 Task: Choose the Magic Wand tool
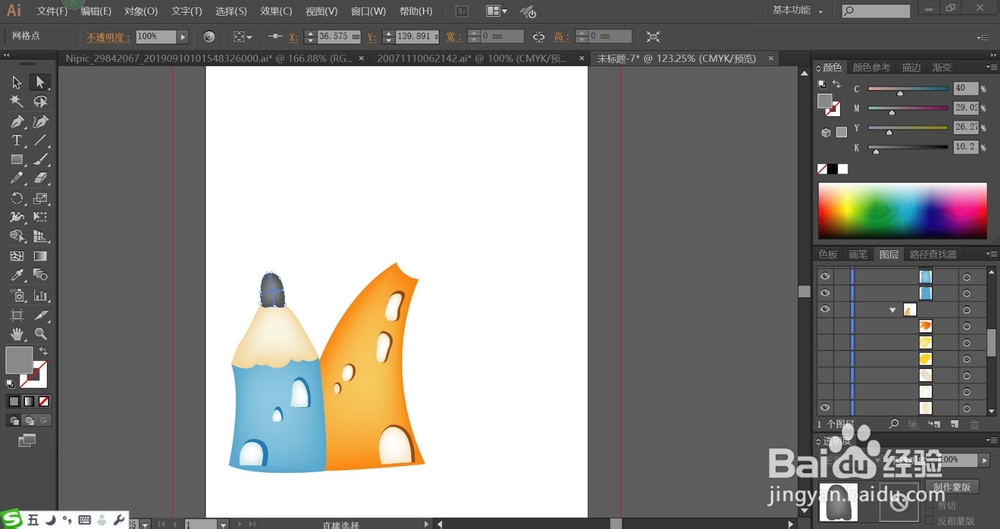pos(17,101)
